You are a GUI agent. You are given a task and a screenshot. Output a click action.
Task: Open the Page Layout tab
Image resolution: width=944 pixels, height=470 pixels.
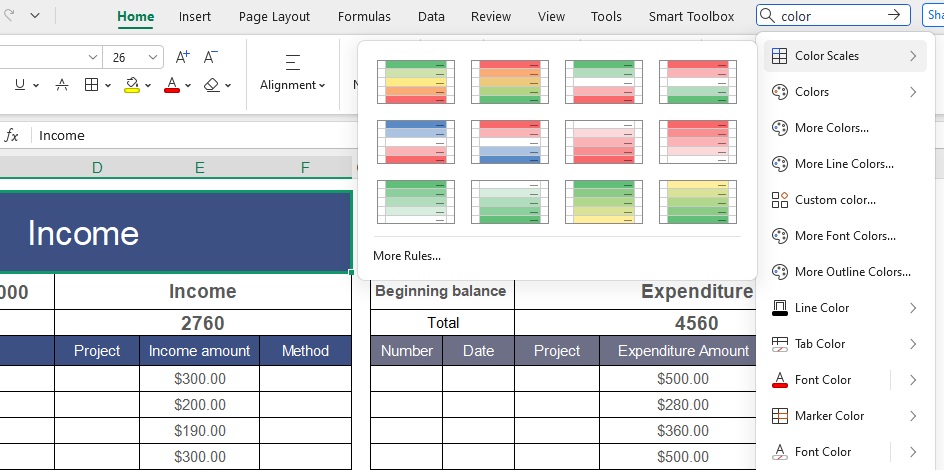pos(275,17)
